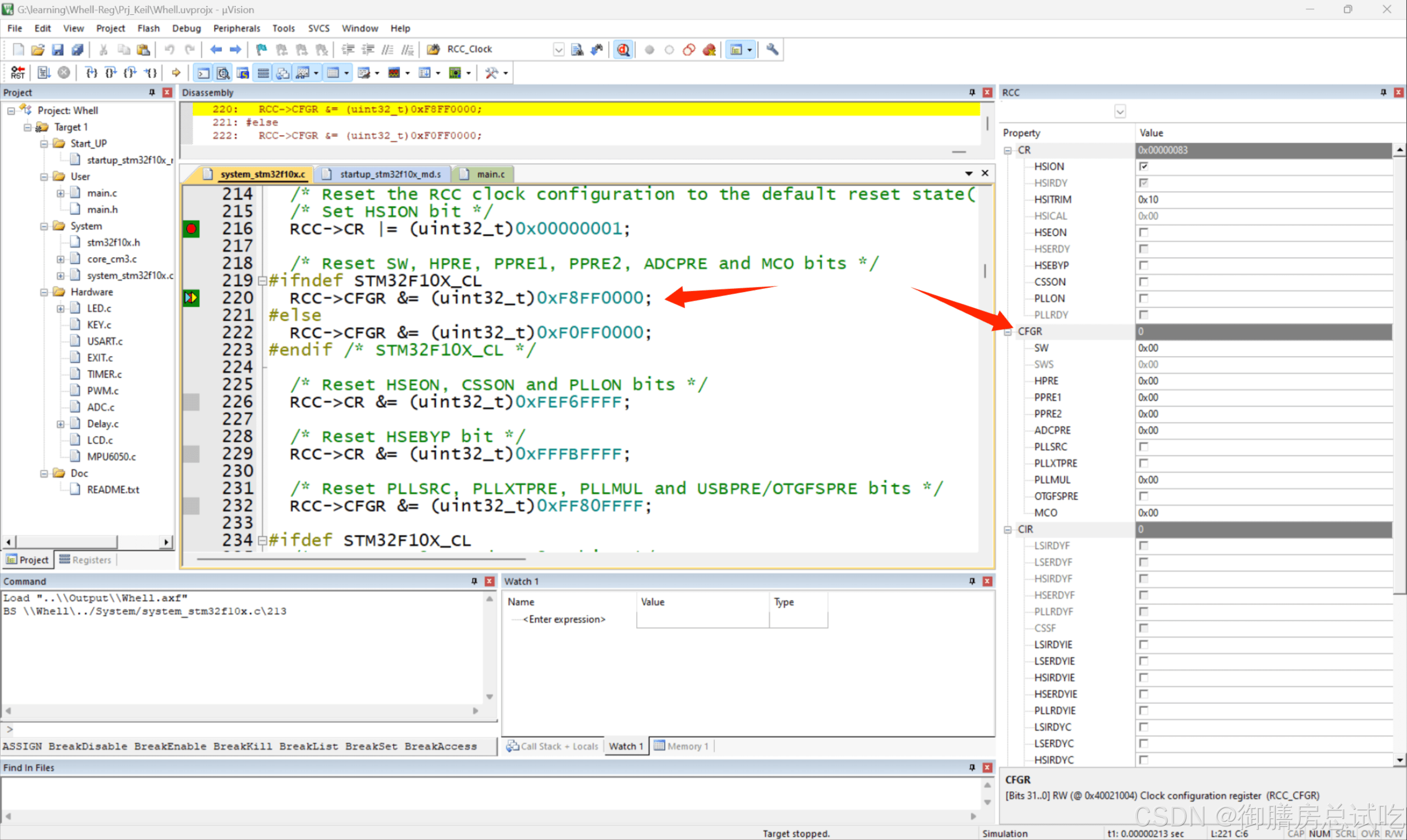Open the editor tab list dropdown arrow
1407x840 pixels.
[x=969, y=174]
